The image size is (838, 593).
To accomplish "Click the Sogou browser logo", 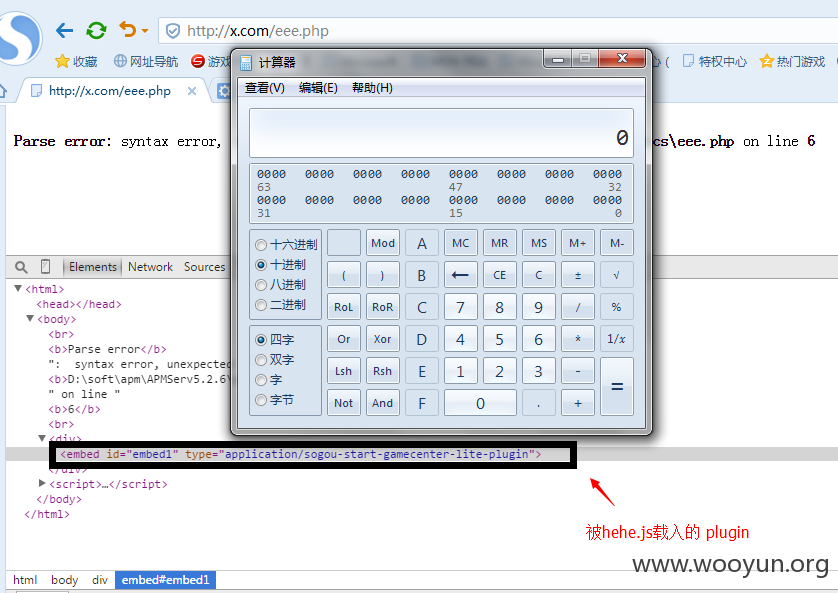I will (19, 37).
